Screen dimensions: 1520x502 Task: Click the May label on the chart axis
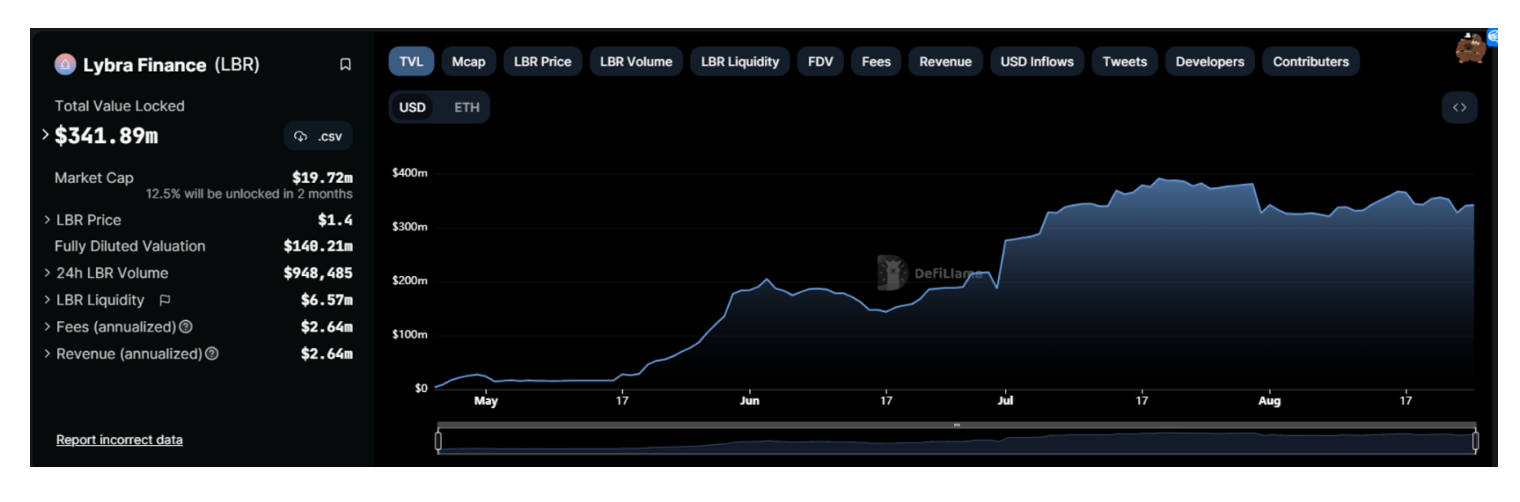coord(486,401)
